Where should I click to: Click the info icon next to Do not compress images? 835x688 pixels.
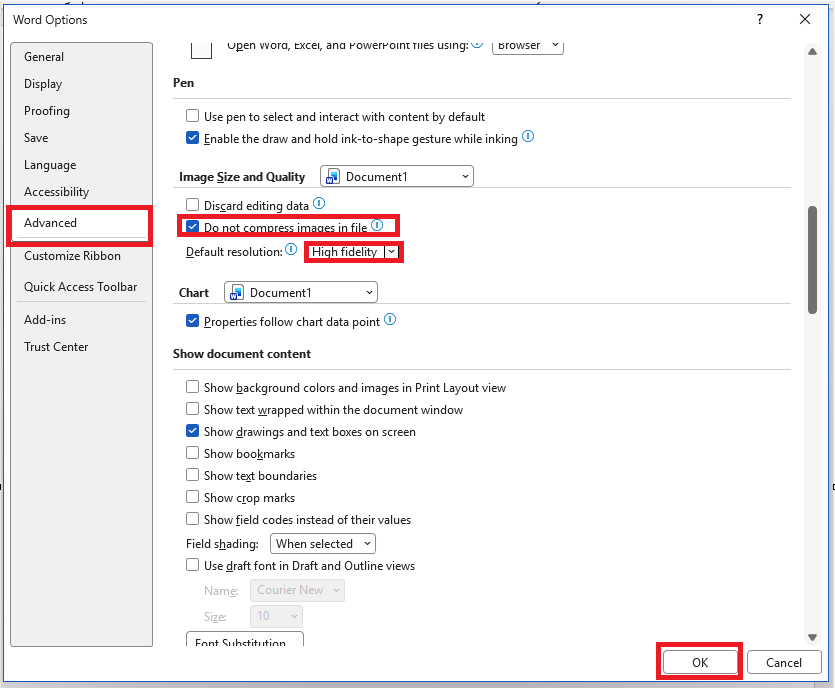pyautogui.click(x=377, y=225)
